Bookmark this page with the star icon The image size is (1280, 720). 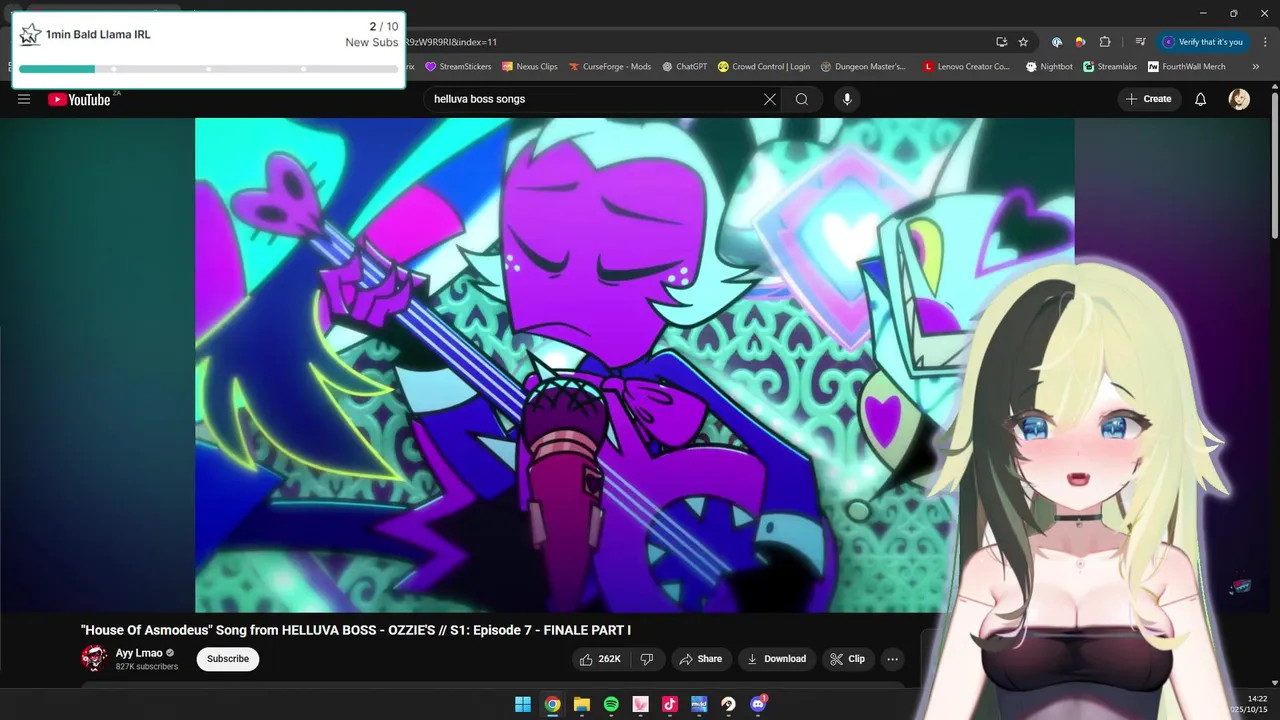coord(1023,42)
